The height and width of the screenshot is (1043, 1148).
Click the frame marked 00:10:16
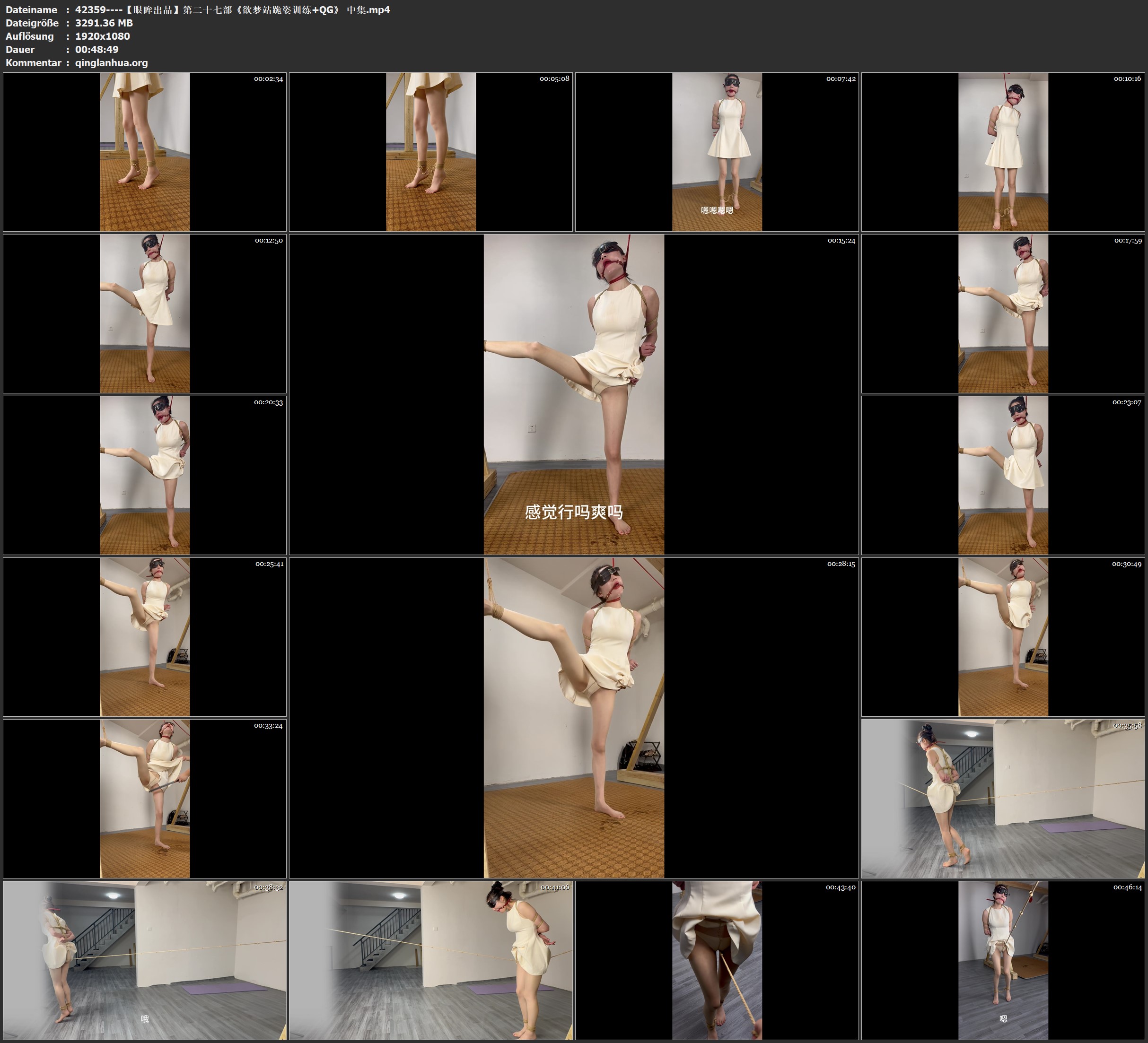tap(1003, 151)
